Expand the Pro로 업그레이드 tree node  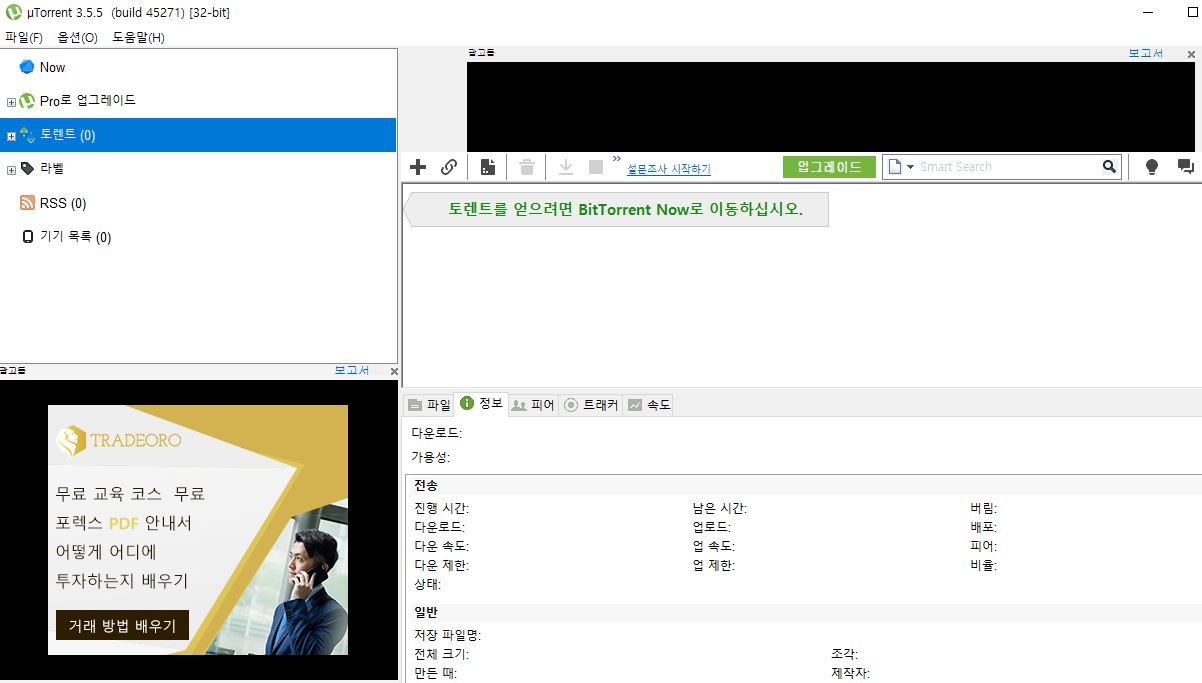(11, 102)
